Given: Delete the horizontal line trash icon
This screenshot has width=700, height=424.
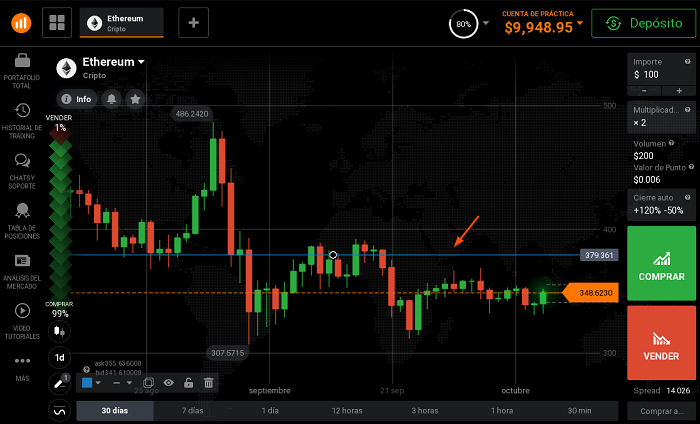Looking at the screenshot, I should point(208,382).
